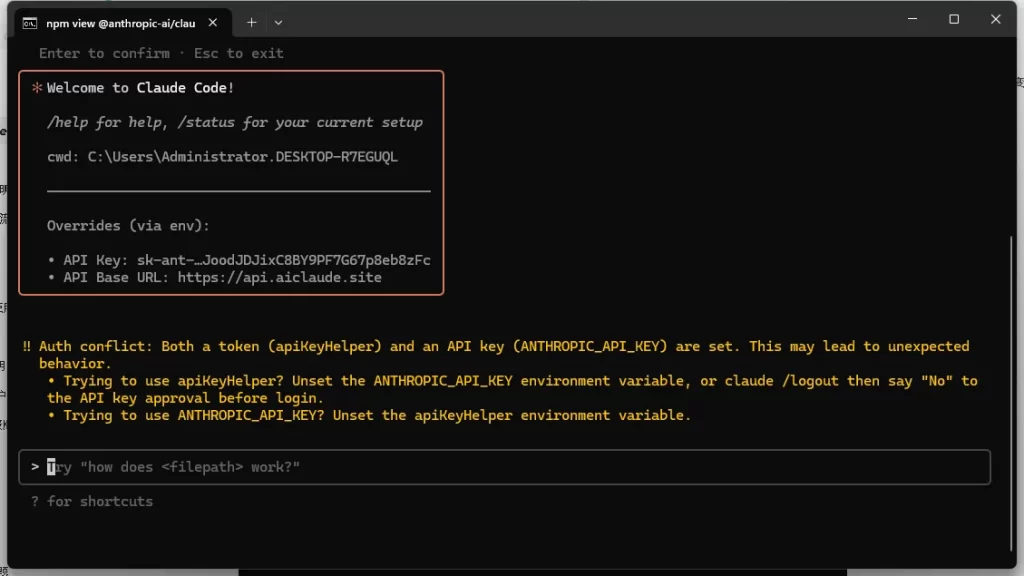
Task: Close the terminal window
Action: click(x=995, y=20)
